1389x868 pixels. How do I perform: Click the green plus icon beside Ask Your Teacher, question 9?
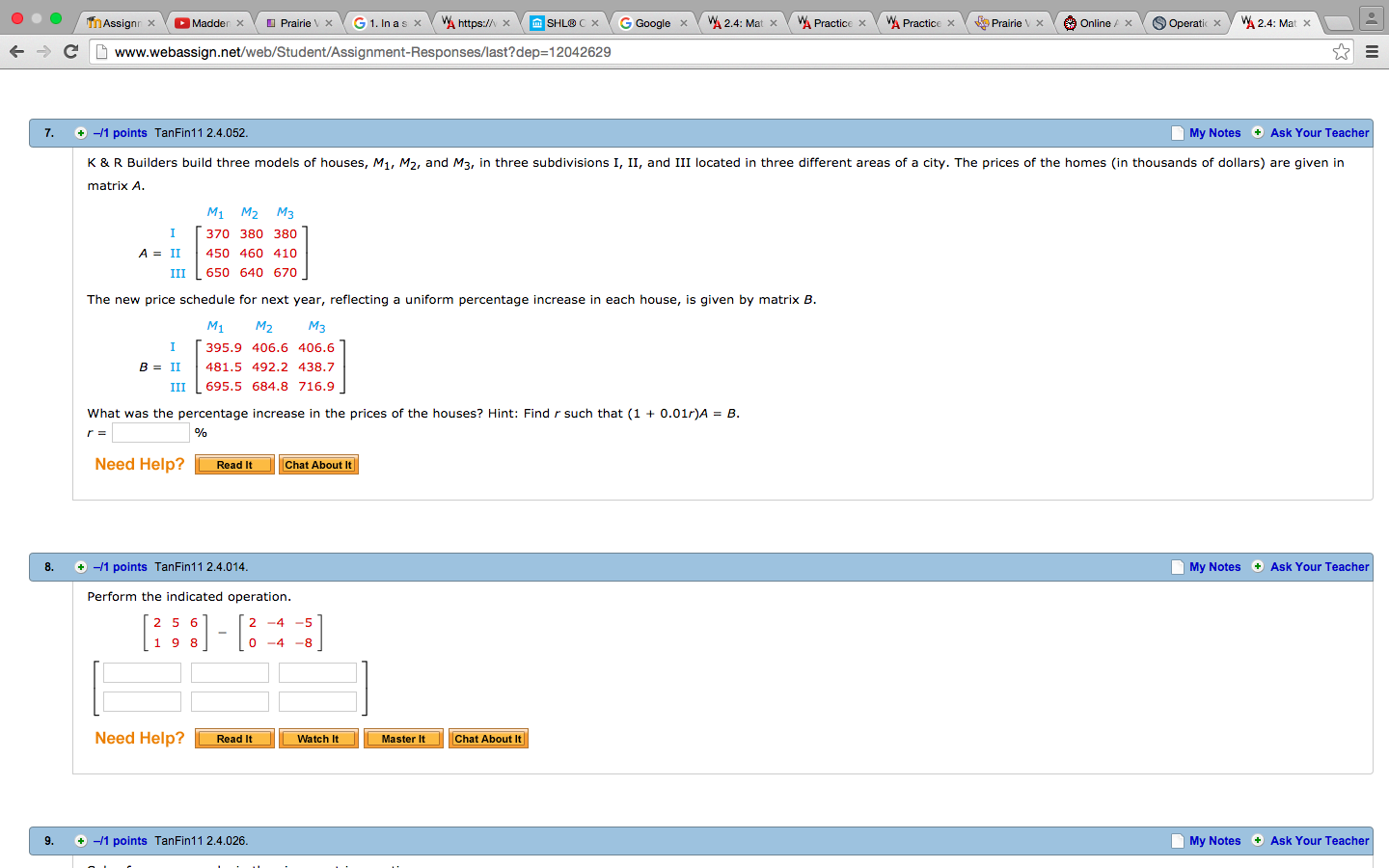[1258, 840]
